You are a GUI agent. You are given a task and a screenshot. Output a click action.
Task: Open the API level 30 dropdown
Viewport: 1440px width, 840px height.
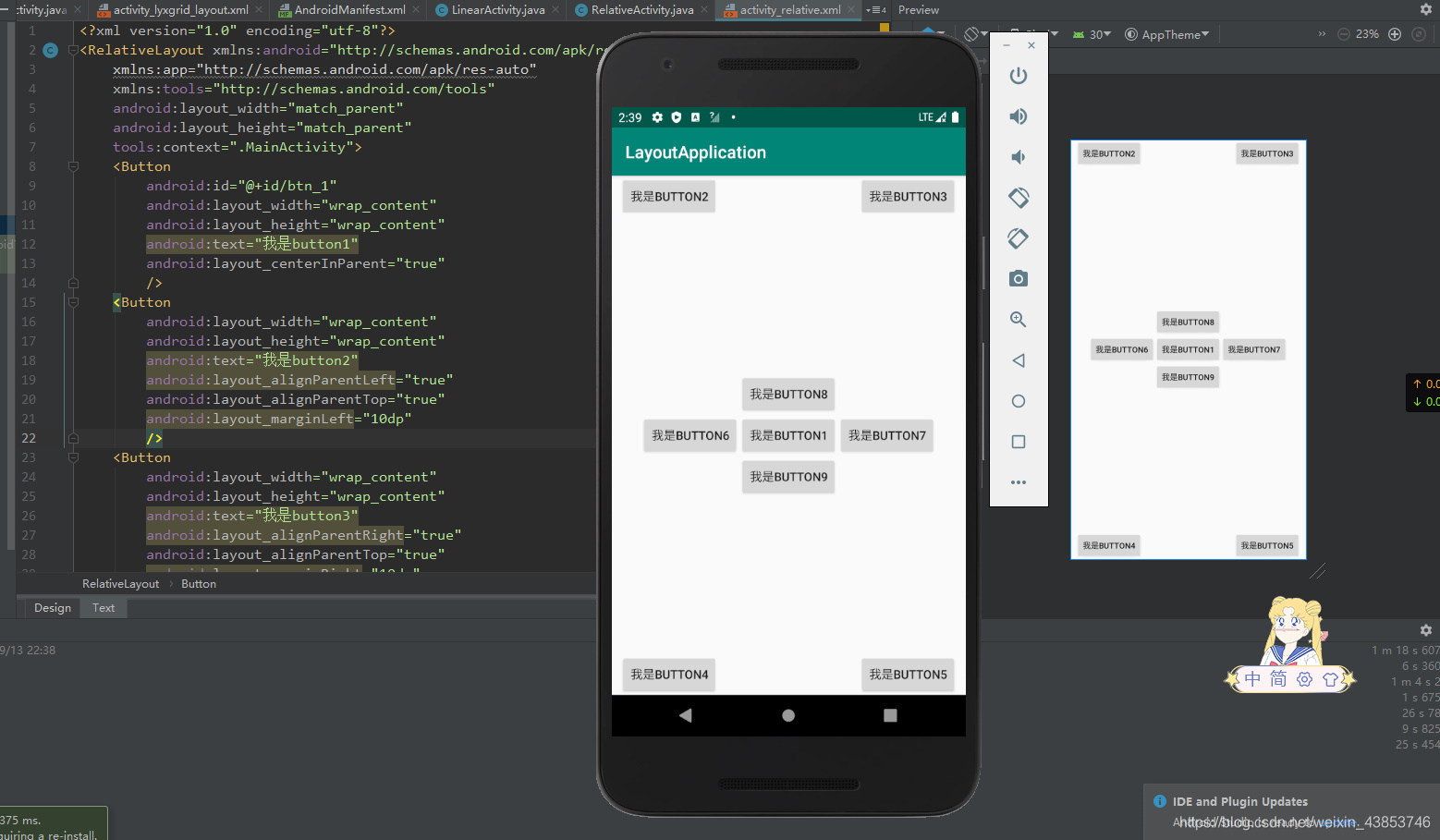click(x=1092, y=34)
